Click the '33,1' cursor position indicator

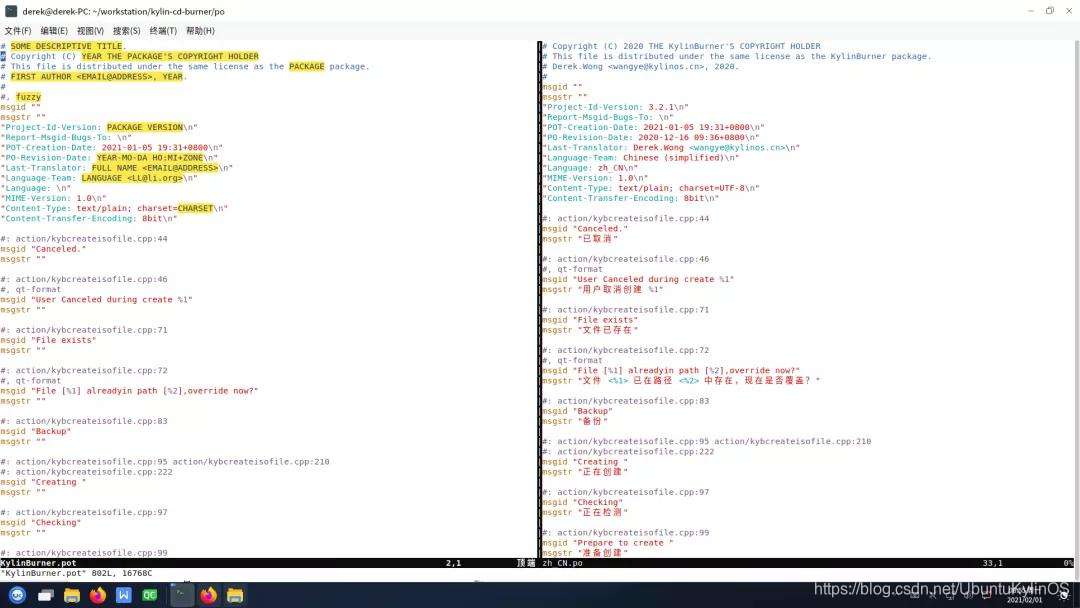993,563
